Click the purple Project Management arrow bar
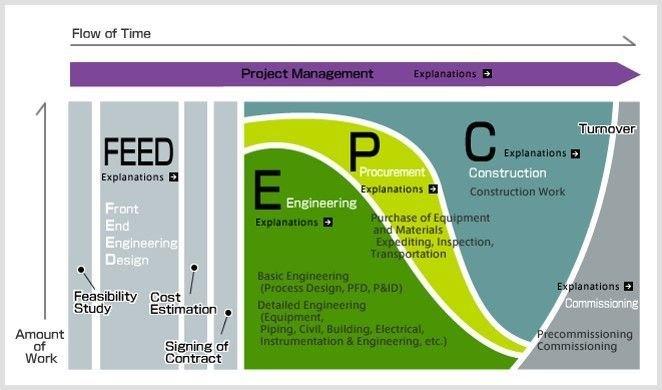This screenshot has width=662, height=390. click(355, 74)
